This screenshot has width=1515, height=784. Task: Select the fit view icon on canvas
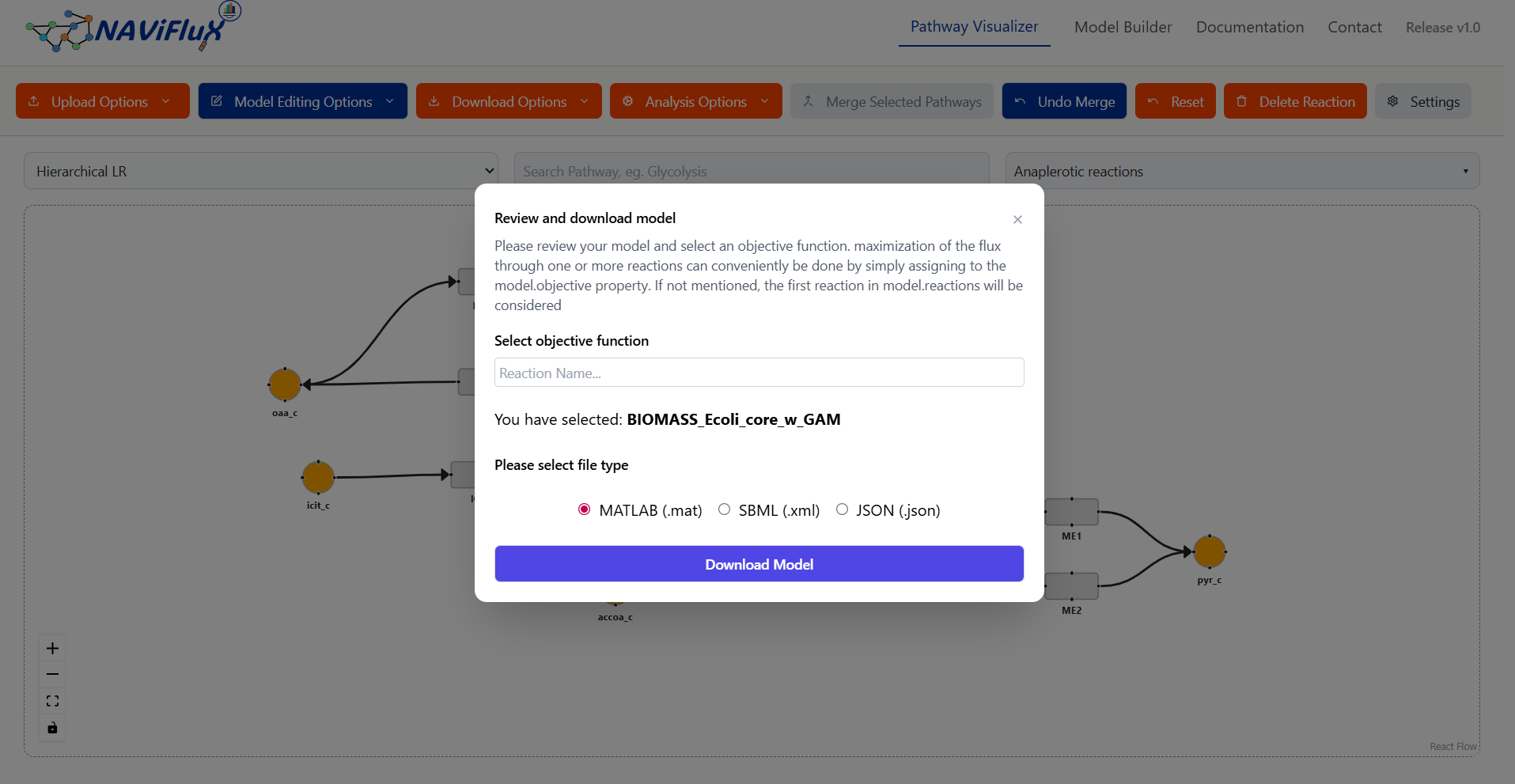52,701
